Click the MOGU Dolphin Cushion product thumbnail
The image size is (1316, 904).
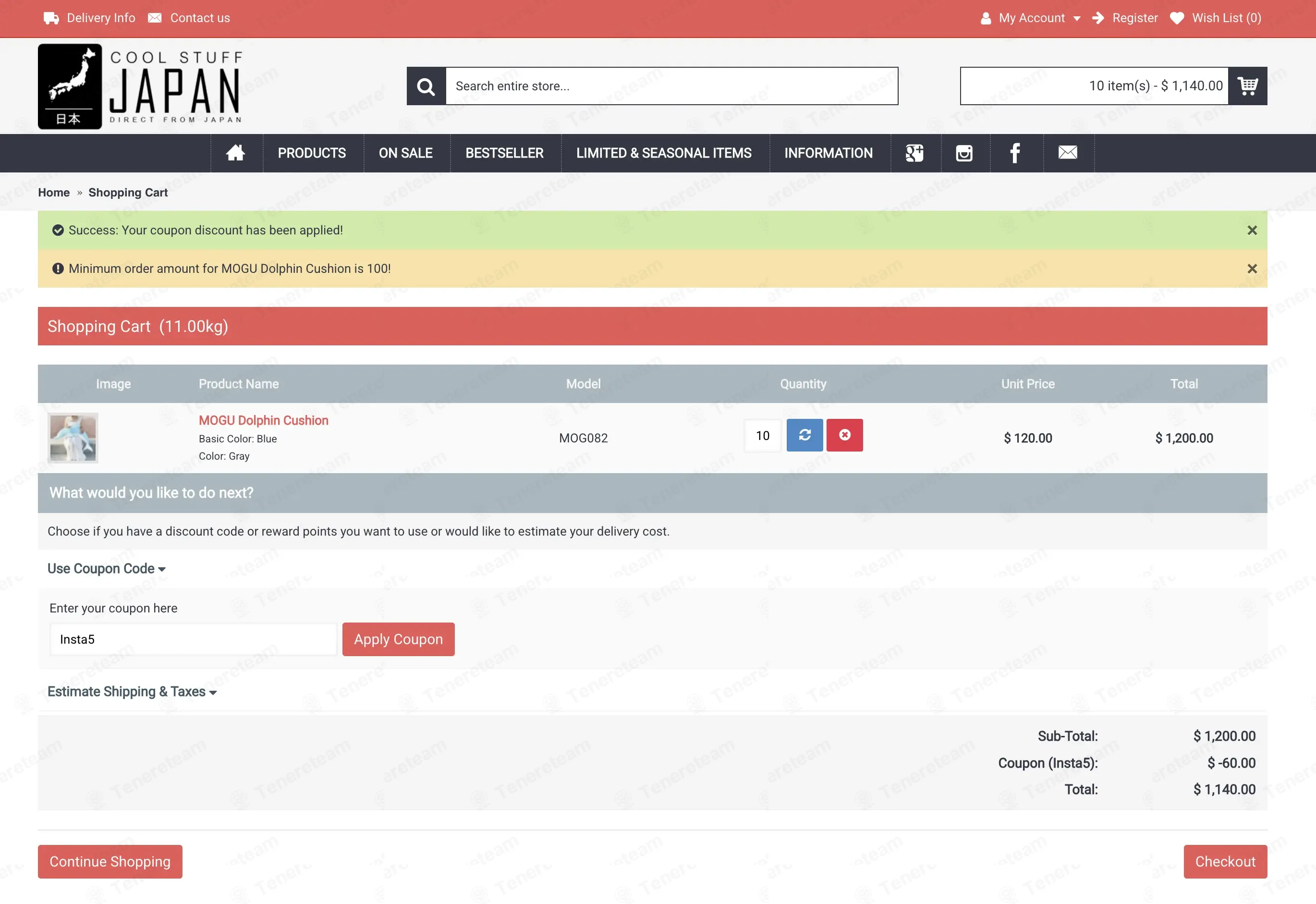coord(73,438)
